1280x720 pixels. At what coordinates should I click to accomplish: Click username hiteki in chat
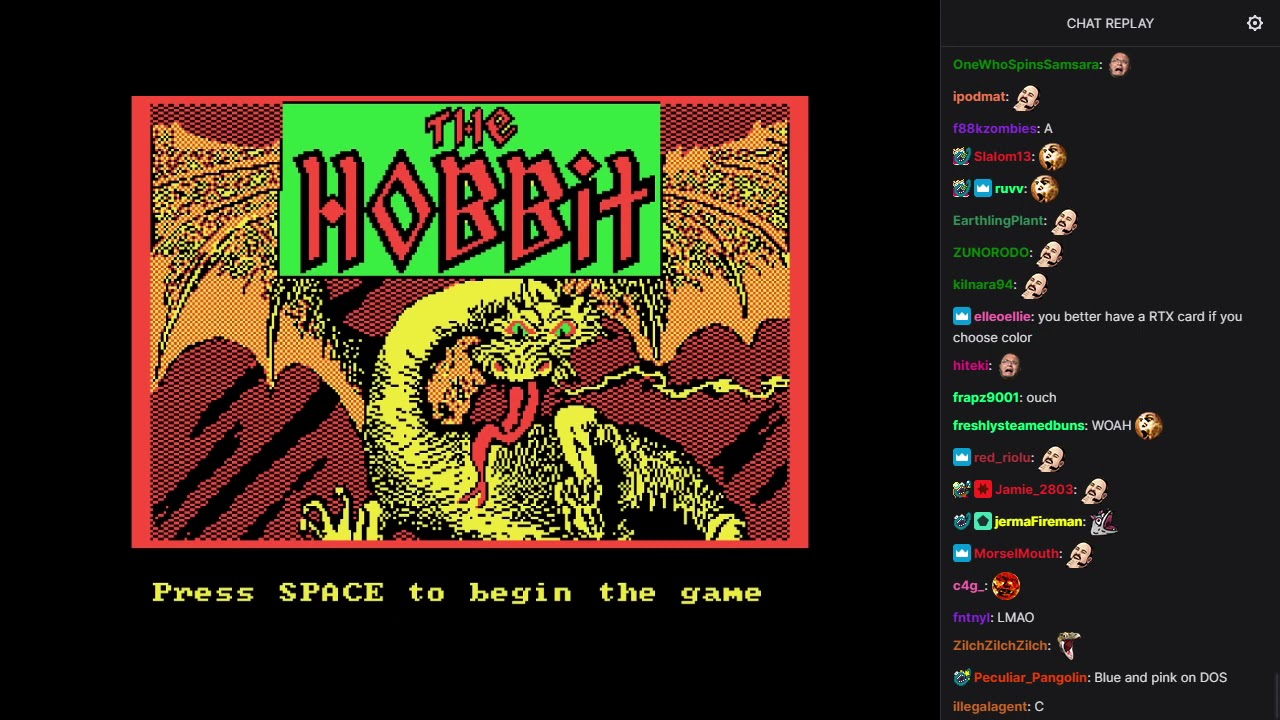(971, 365)
